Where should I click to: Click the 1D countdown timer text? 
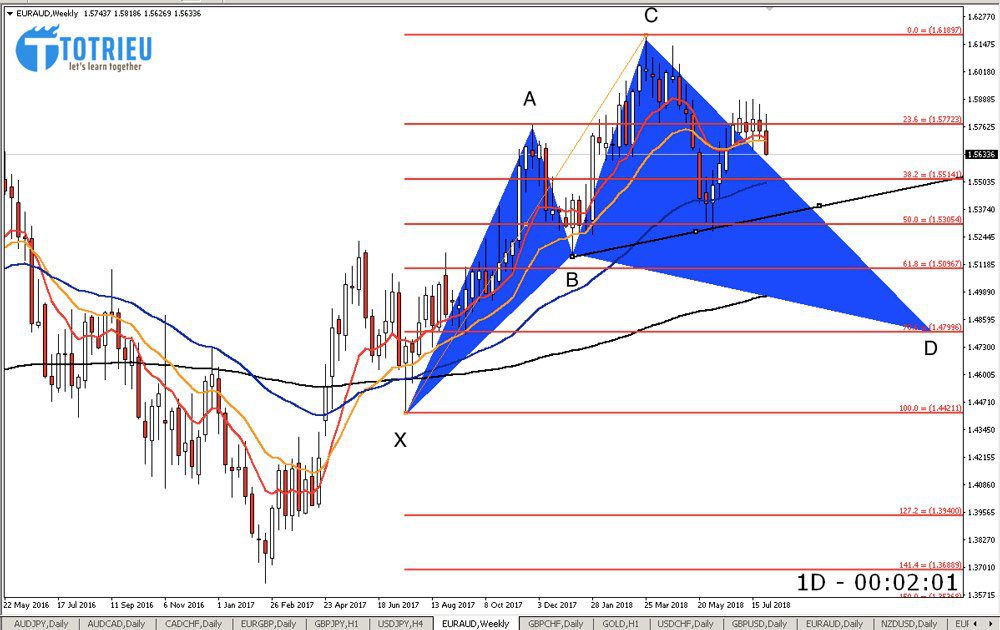(x=877, y=583)
